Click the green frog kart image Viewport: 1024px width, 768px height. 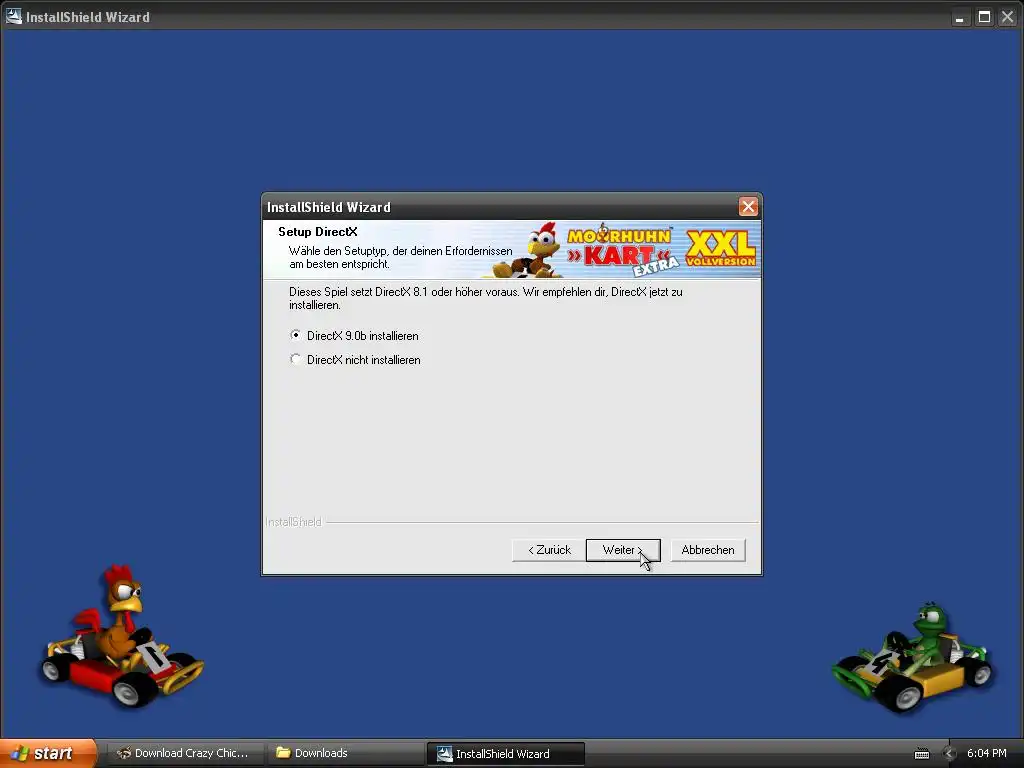pos(913,658)
